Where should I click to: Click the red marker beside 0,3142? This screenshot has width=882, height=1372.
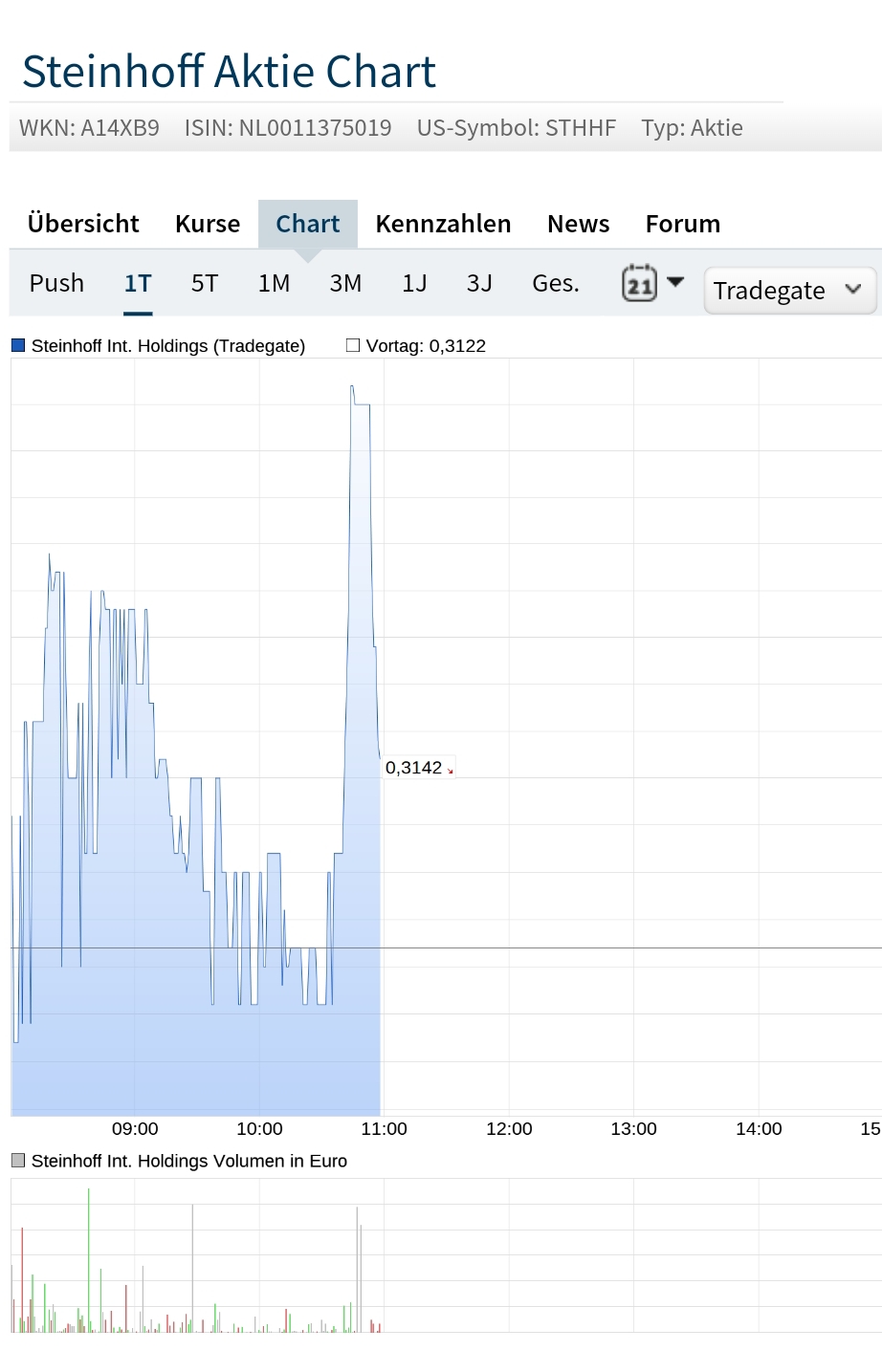pos(450,771)
